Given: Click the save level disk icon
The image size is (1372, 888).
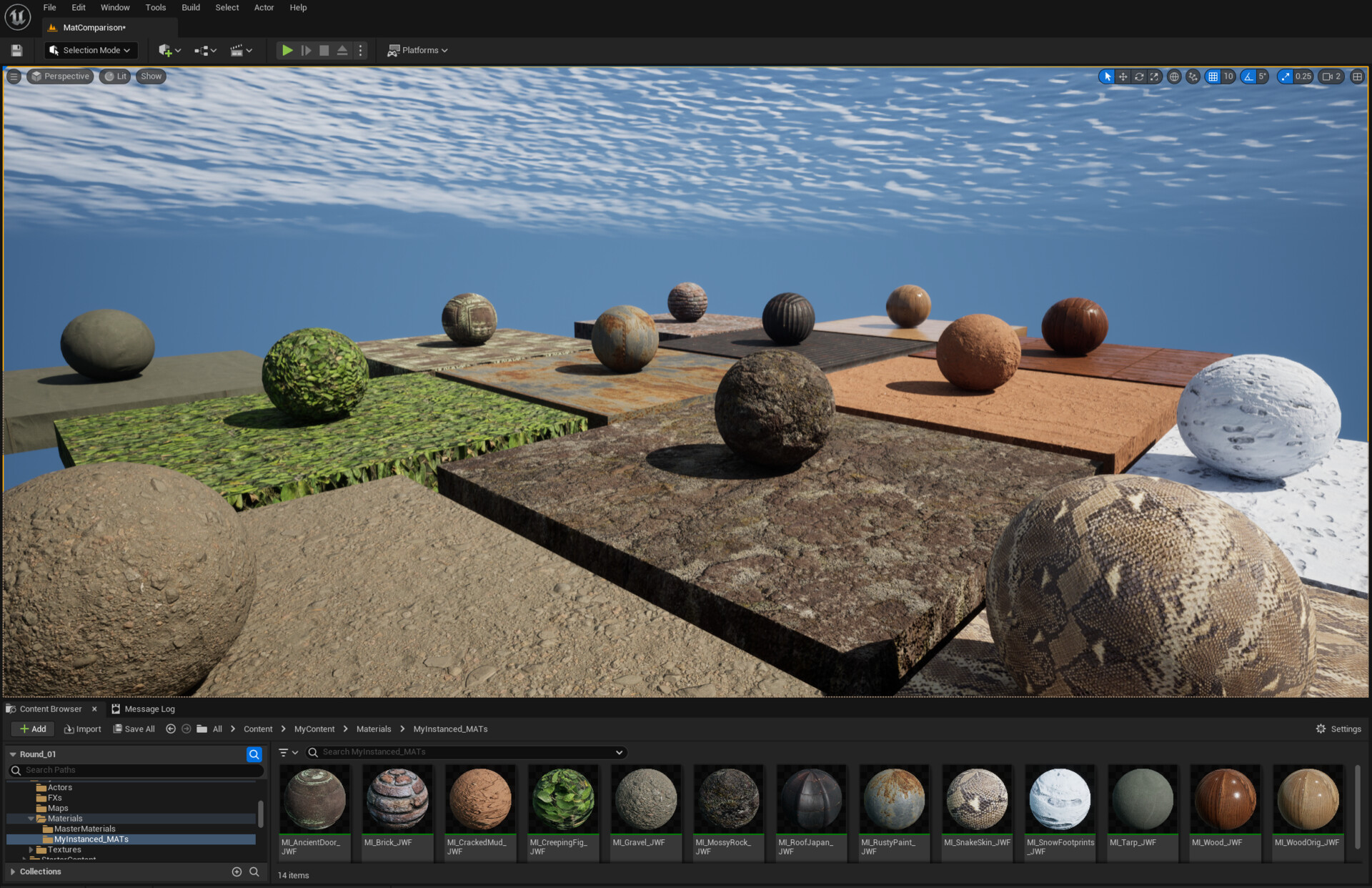Looking at the screenshot, I should tap(16, 50).
